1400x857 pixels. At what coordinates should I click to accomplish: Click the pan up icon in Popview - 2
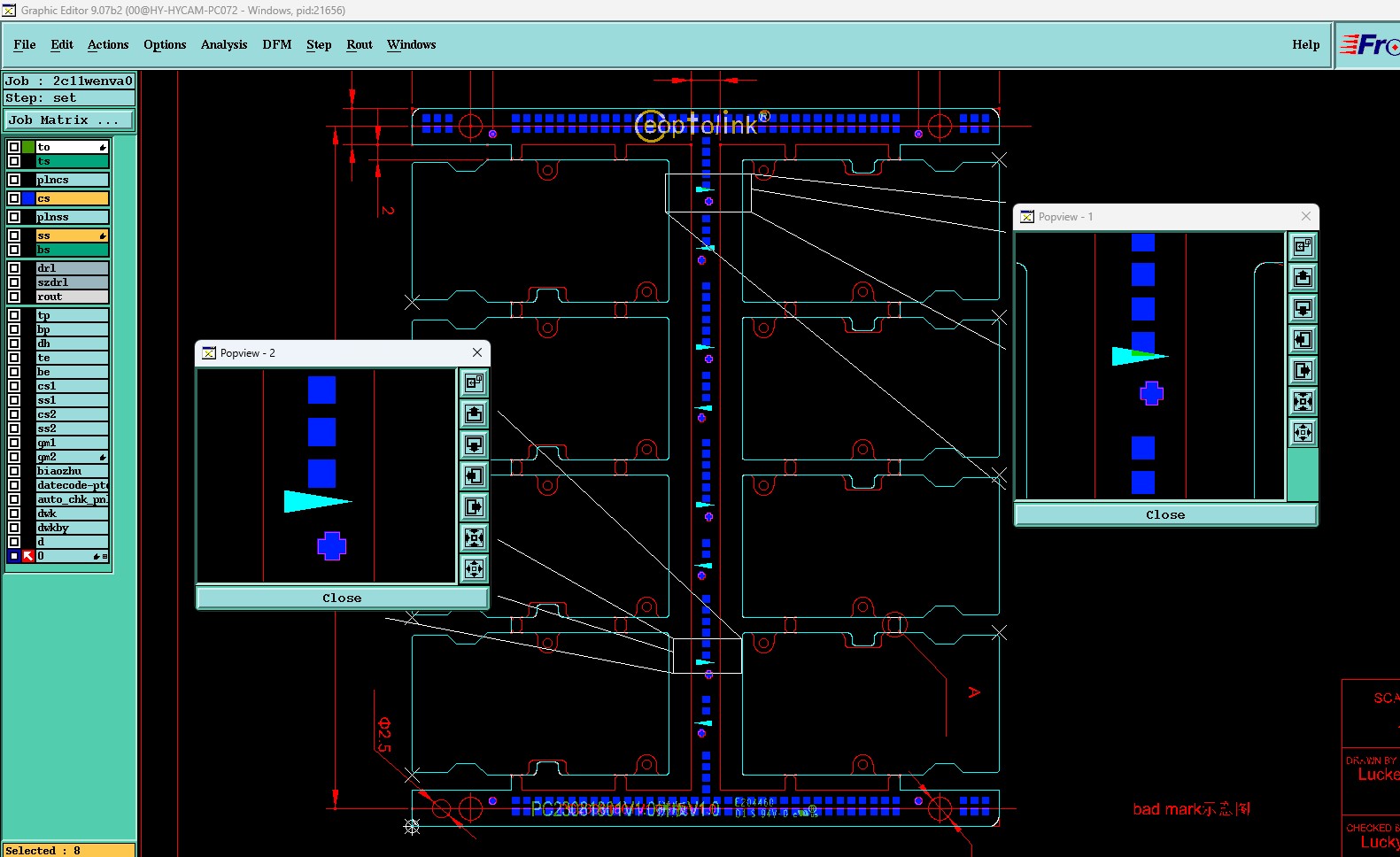[x=475, y=414]
